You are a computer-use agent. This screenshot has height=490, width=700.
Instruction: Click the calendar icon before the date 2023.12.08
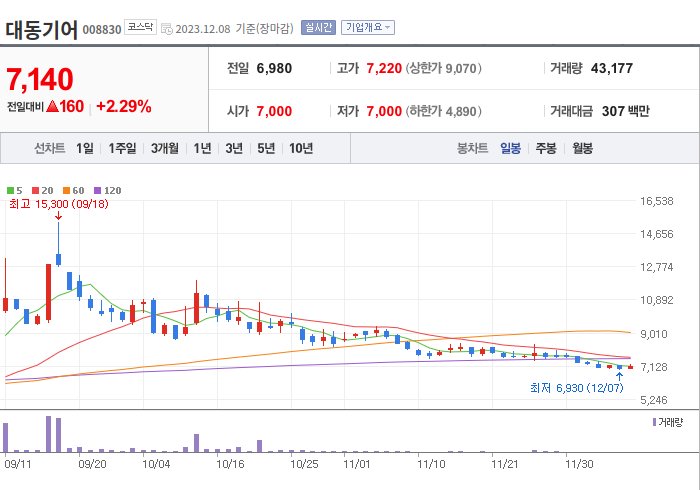click(x=167, y=29)
